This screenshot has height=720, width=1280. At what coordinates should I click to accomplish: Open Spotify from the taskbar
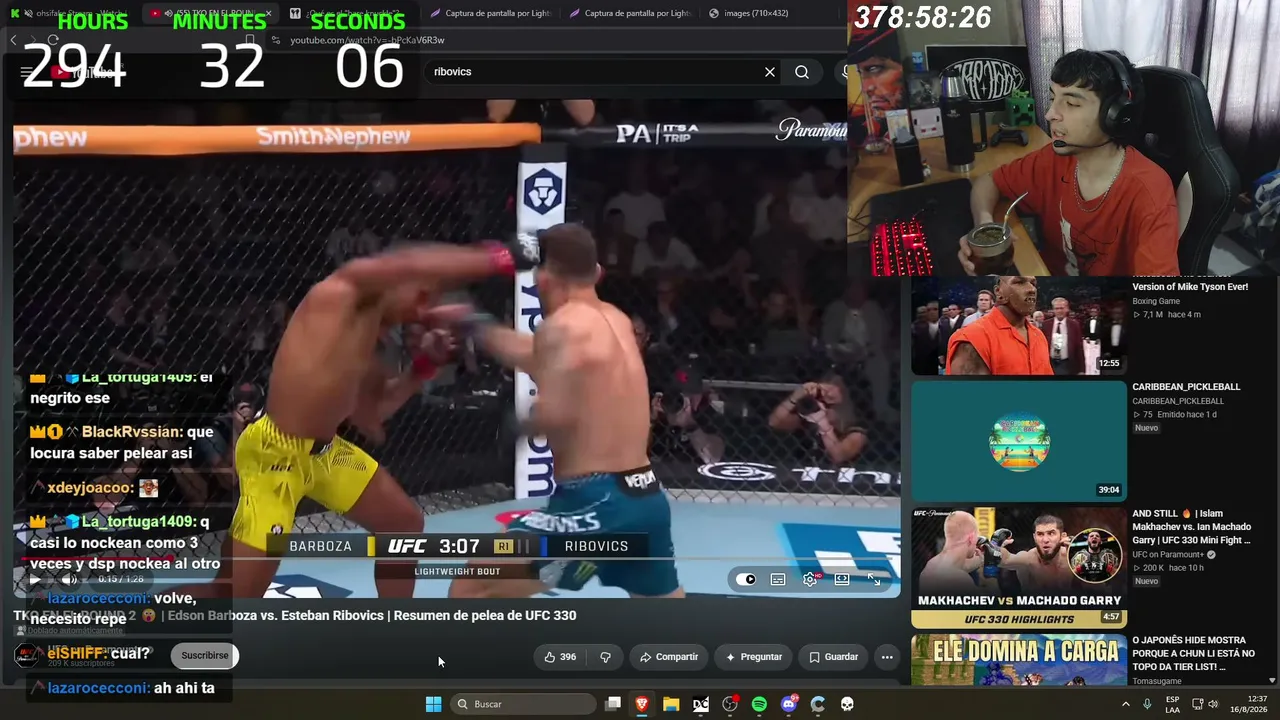pyautogui.click(x=759, y=704)
